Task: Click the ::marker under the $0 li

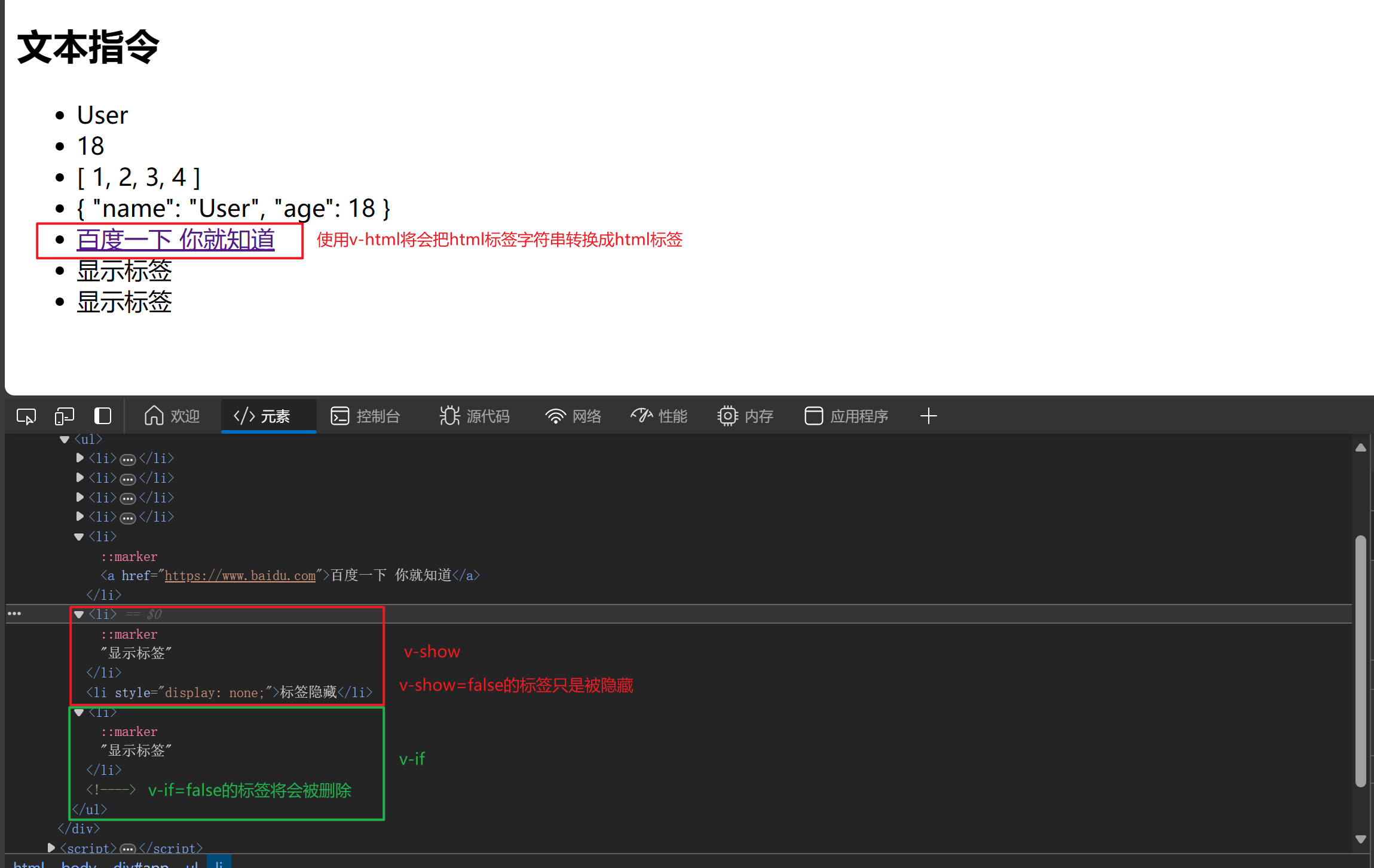Action: [129, 634]
